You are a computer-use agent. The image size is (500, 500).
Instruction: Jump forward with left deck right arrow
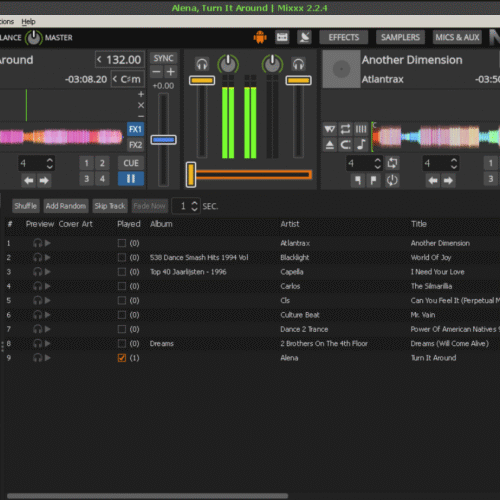tap(44, 181)
